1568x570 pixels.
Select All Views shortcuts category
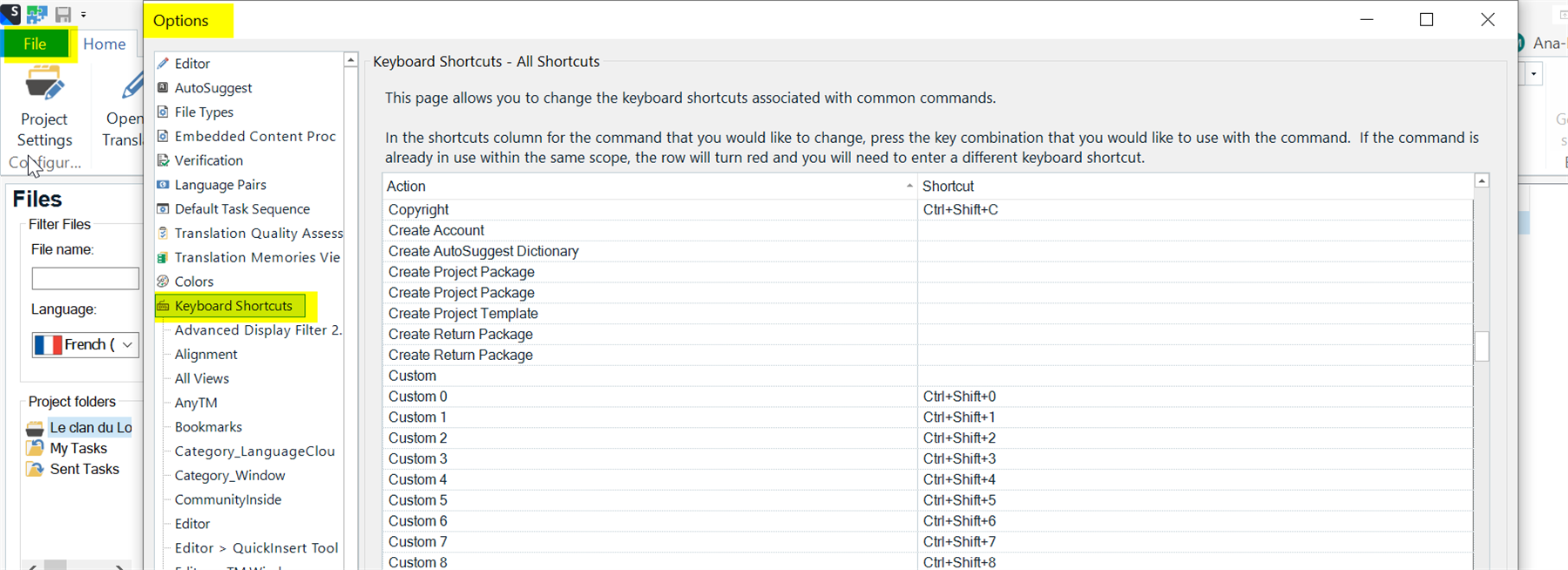tap(202, 379)
